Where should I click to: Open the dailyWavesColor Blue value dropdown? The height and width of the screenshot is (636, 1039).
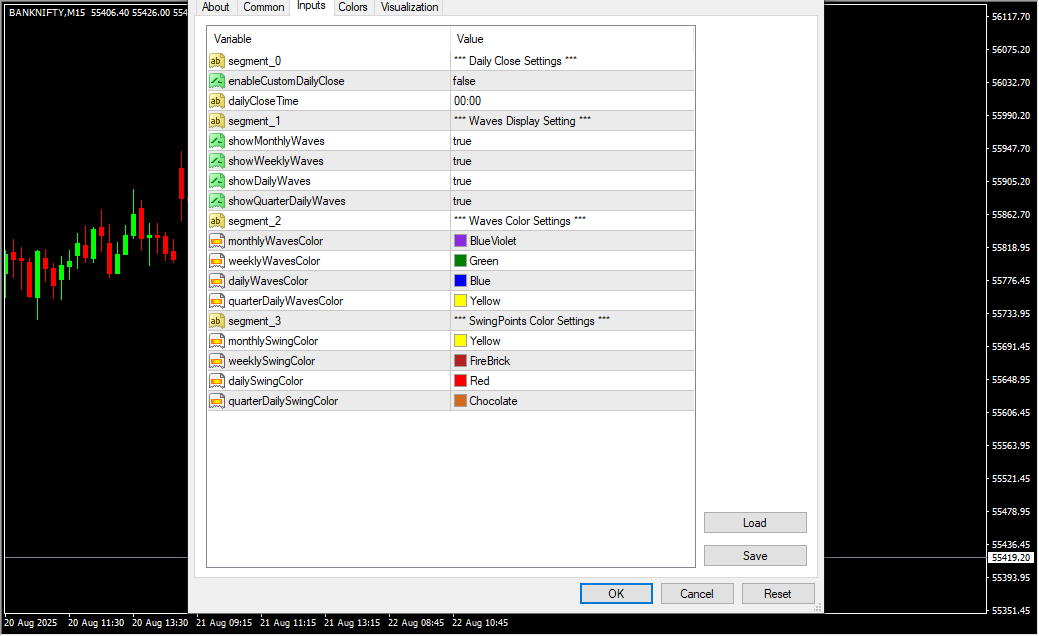571,281
